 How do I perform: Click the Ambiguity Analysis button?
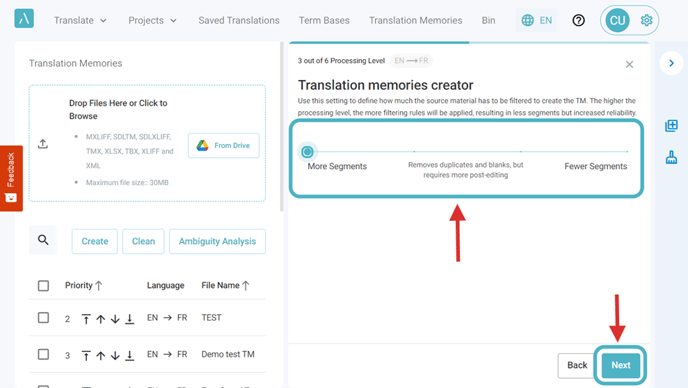(x=217, y=241)
